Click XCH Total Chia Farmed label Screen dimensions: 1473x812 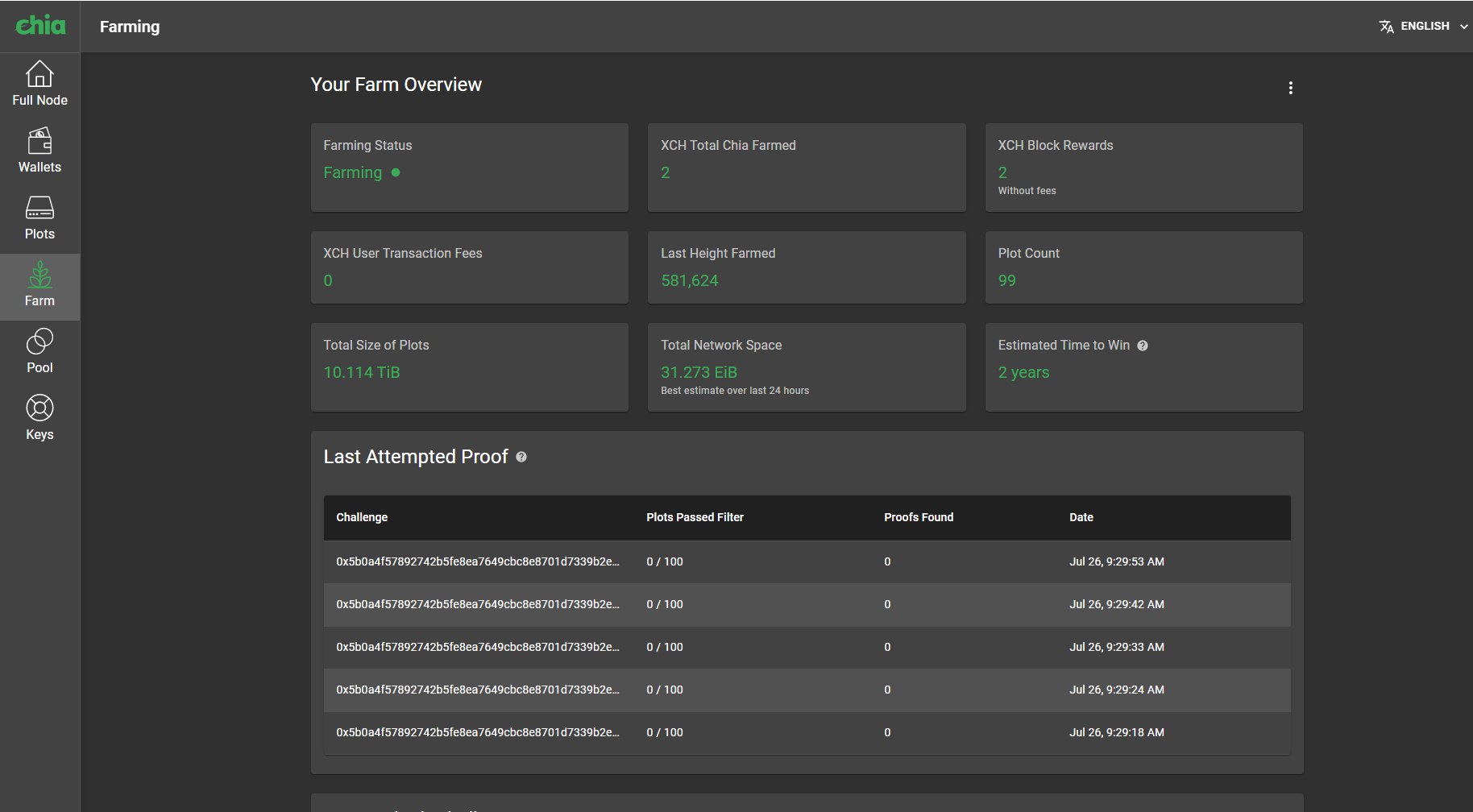(728, 145)
